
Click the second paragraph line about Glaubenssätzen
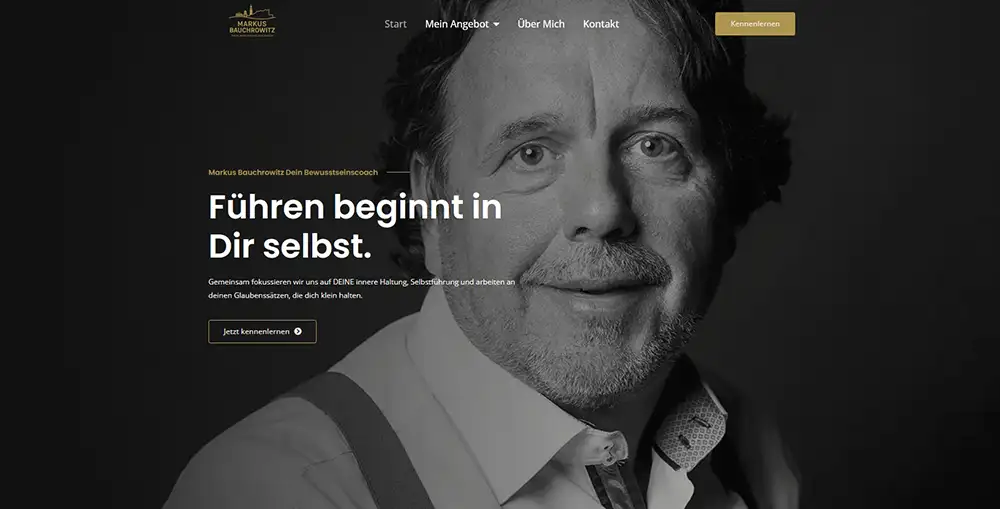pos(285,295)
